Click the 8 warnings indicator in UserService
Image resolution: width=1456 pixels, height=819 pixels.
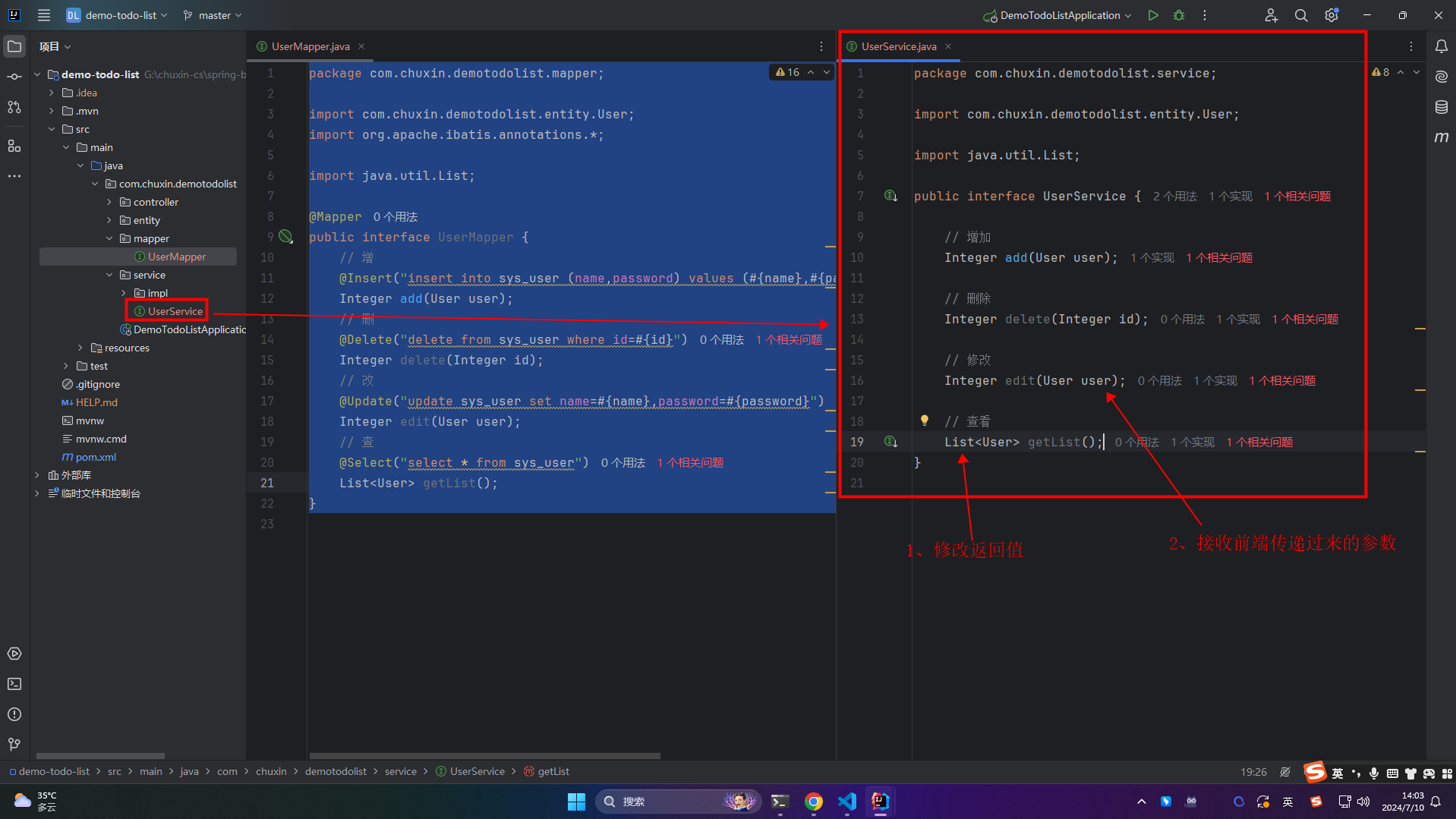pyautogui.click(x=1381, y=72)
